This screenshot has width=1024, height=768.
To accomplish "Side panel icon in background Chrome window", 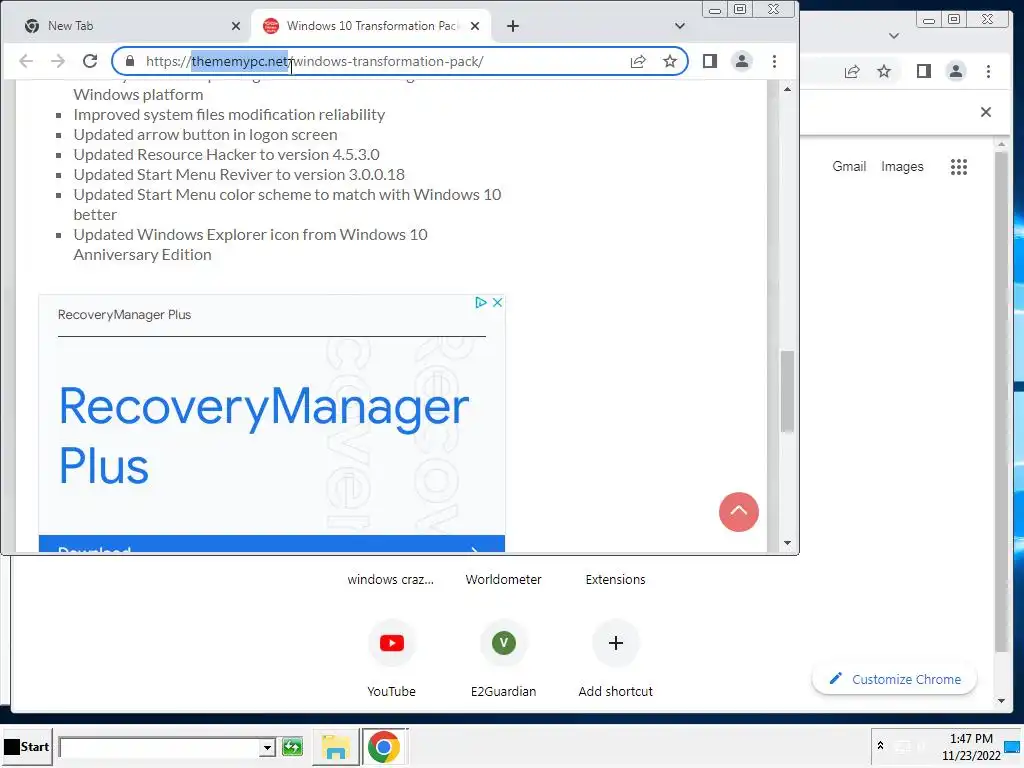I will 923,71.
